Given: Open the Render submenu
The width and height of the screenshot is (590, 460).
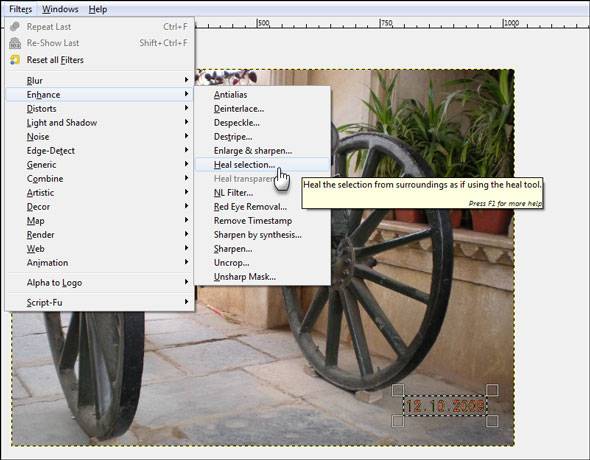Looking at the screenshot, I should 99,235.
